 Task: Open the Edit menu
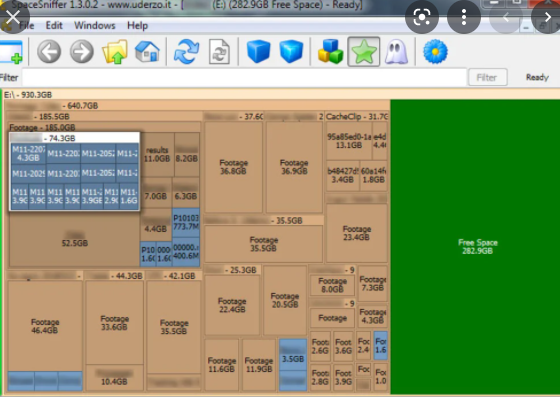(54, 26)
